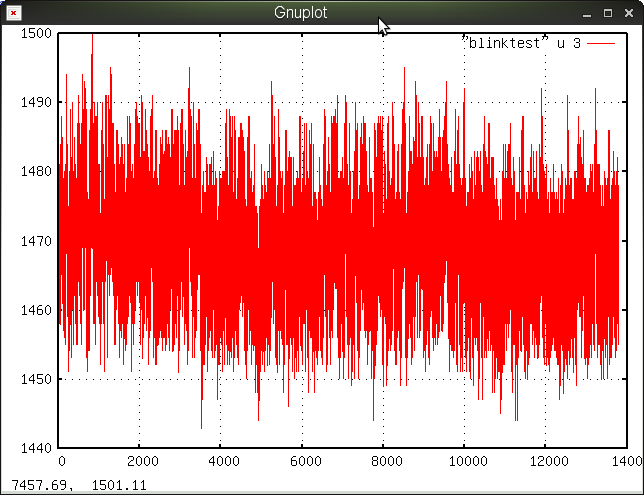Click the Gnuplot title bar text
The image size is (644, 495).
click(x=300, y=13)
